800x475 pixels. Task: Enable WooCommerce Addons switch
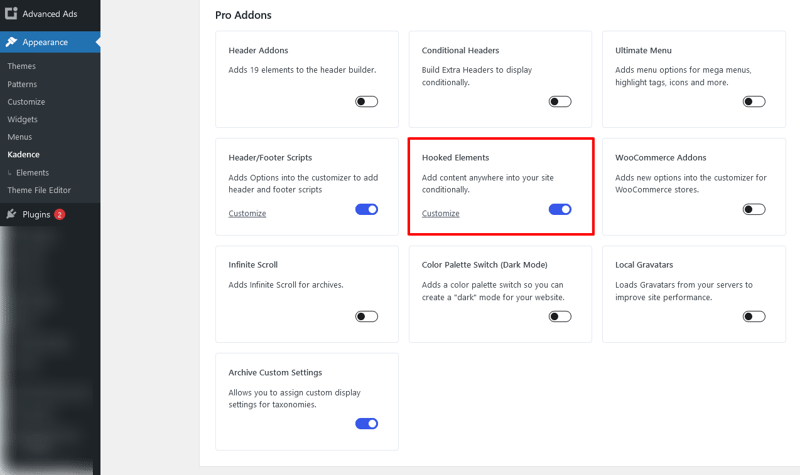(x=754, y=209)
